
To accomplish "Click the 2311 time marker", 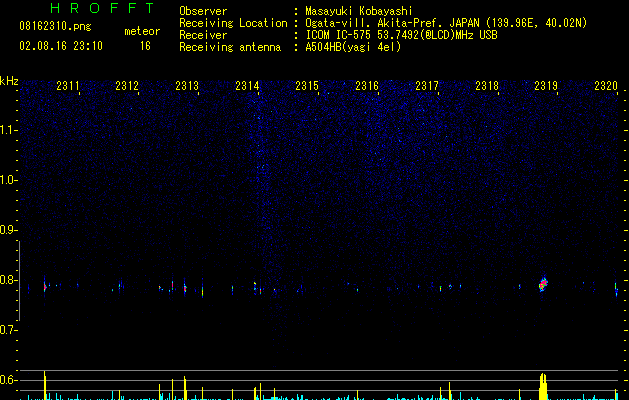I will point(68,86).
